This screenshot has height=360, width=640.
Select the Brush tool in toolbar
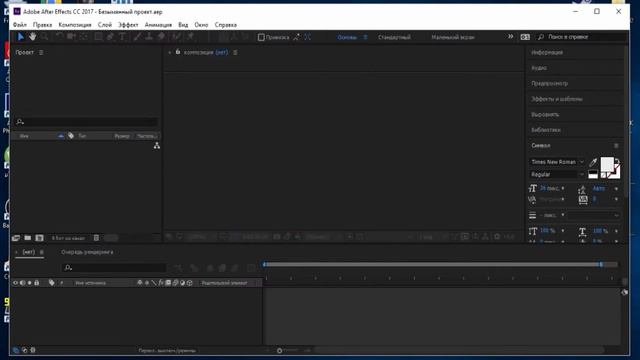point(138,37)
